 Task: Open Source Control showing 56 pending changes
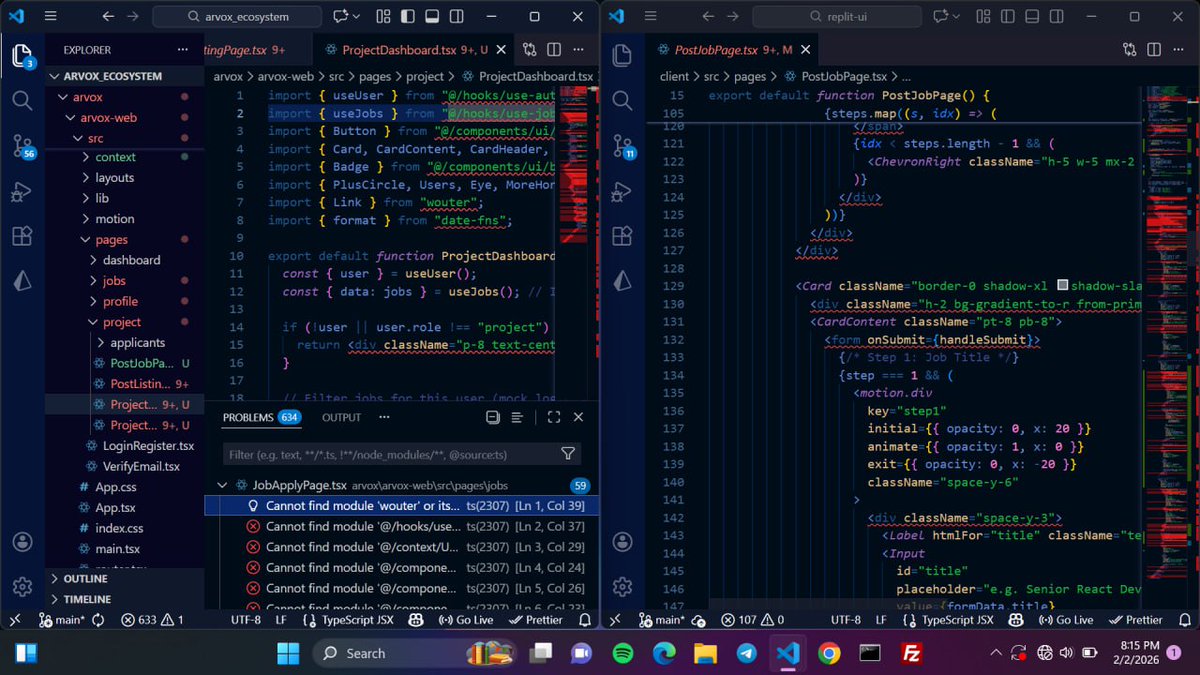(22, 146)
